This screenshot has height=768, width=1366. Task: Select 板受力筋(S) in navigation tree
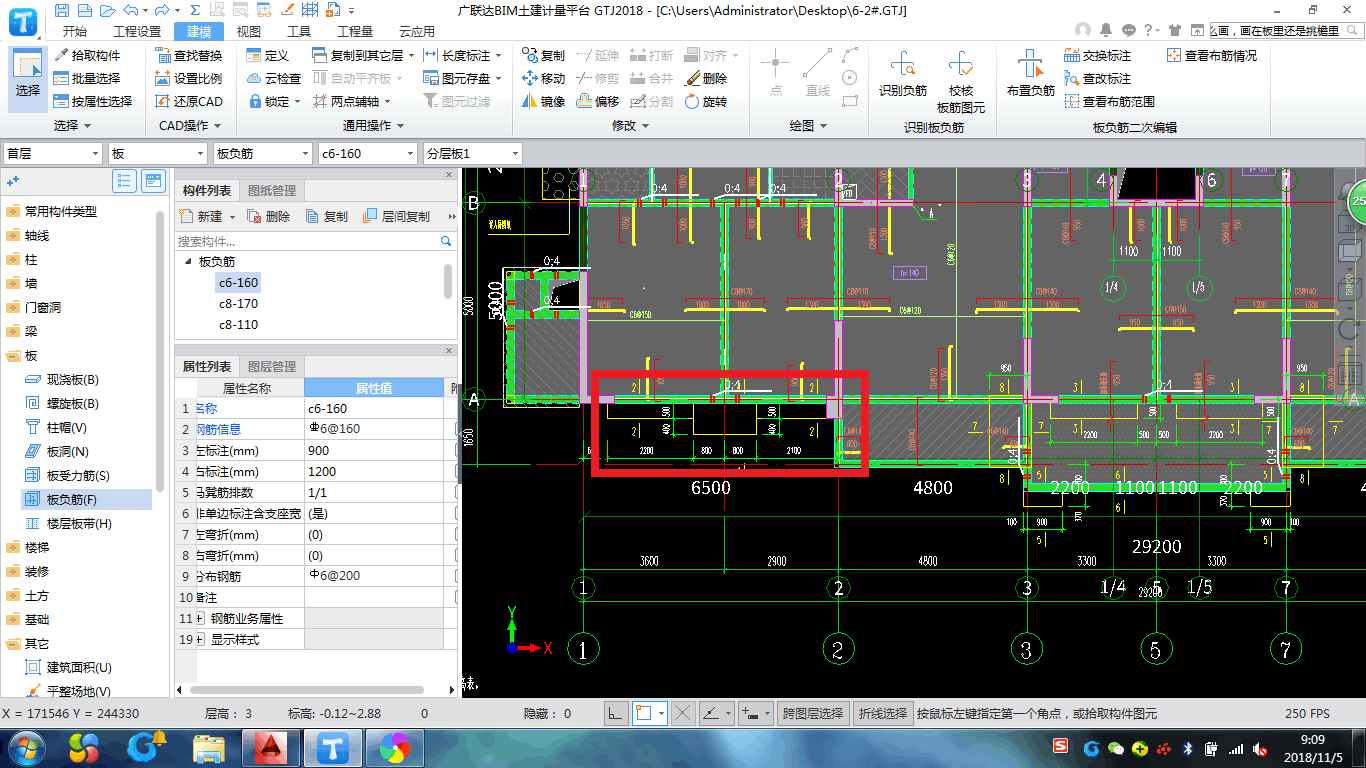[78, 476]
